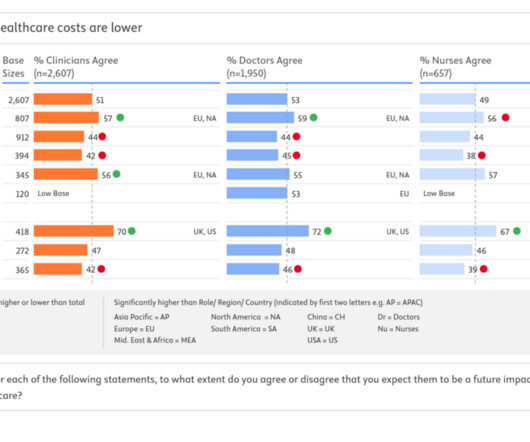Click the Doctors value 48
530x442 pixels.
tap(290, 251)
